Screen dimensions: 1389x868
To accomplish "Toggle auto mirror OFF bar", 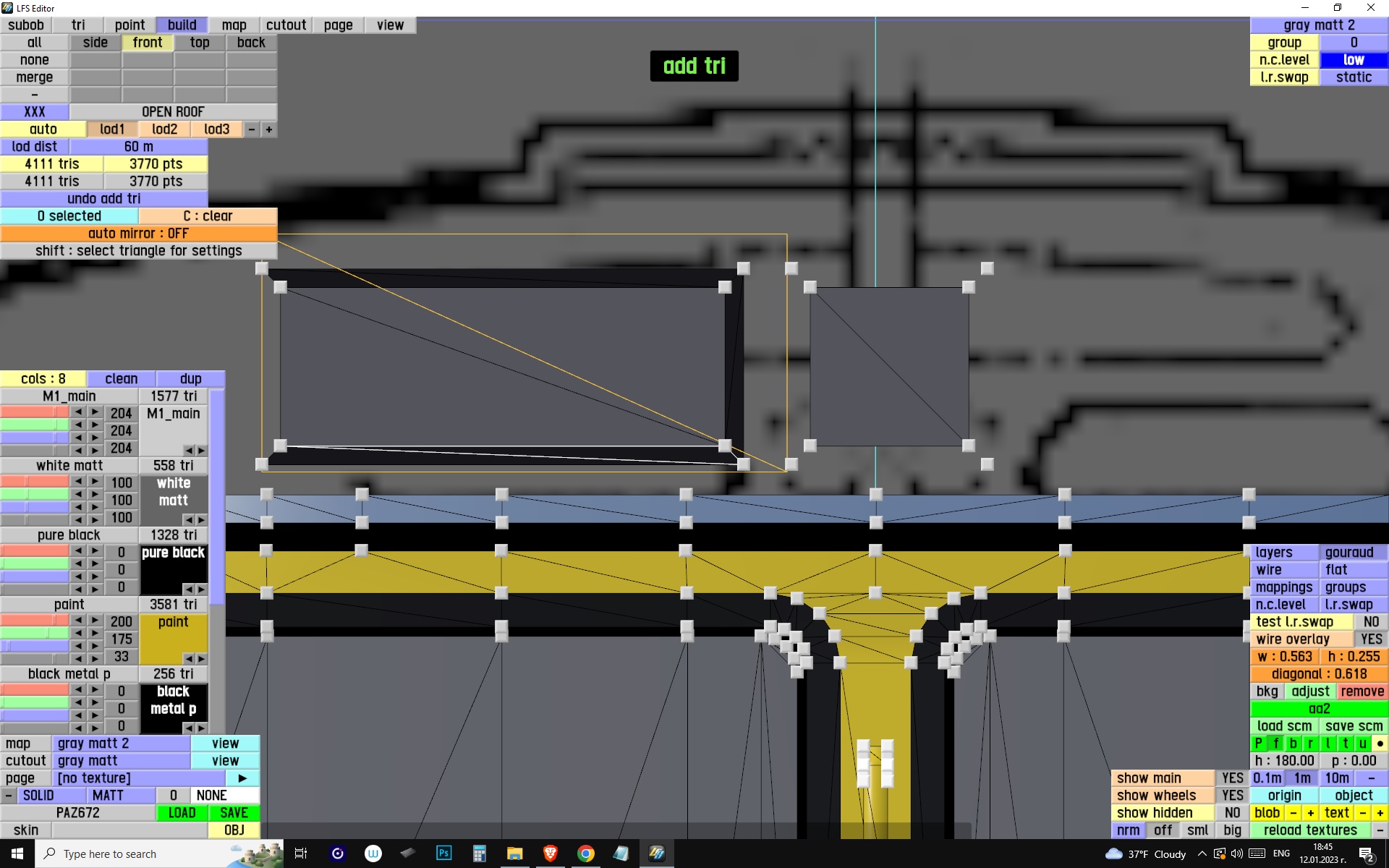I will [x=138, y=234].
